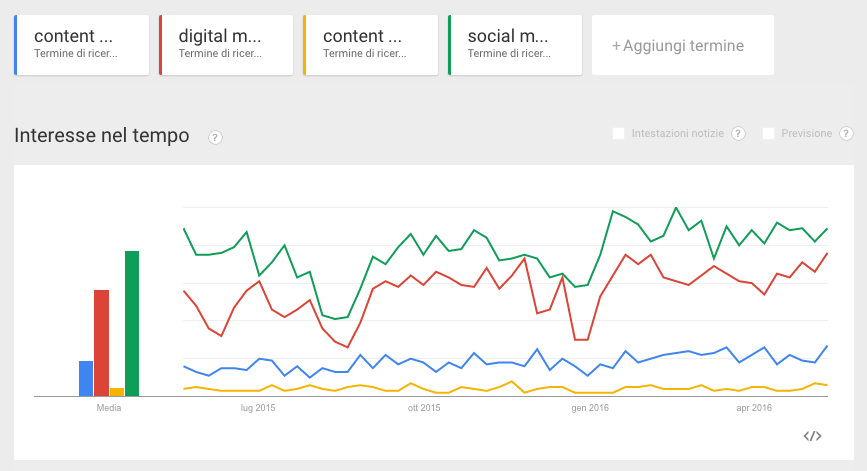Viewport: 867px width, 471px height.
Task: Open help icon beside Previsione
Action: coord(846,133)
